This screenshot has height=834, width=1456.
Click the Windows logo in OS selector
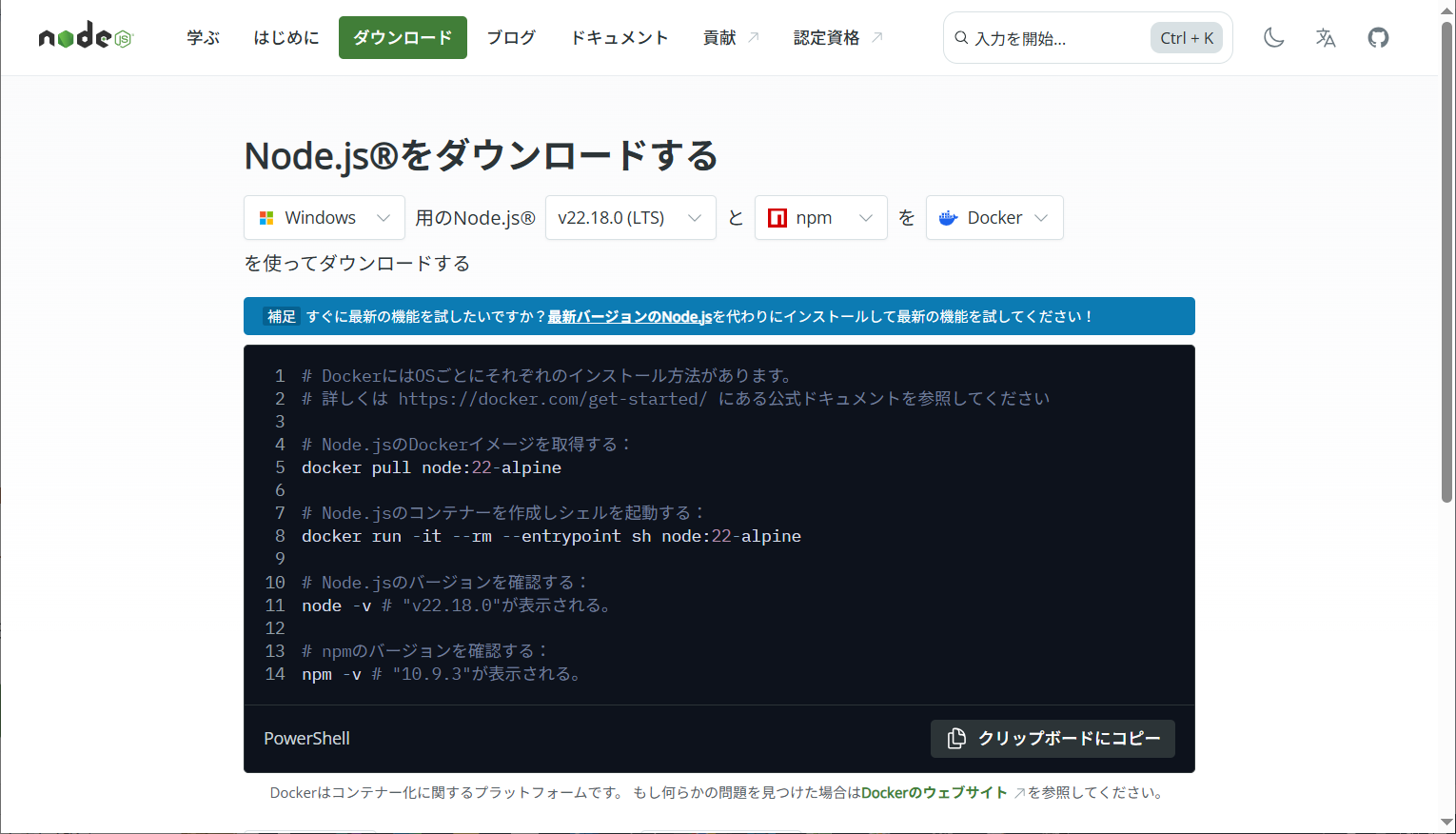[266, 218]
